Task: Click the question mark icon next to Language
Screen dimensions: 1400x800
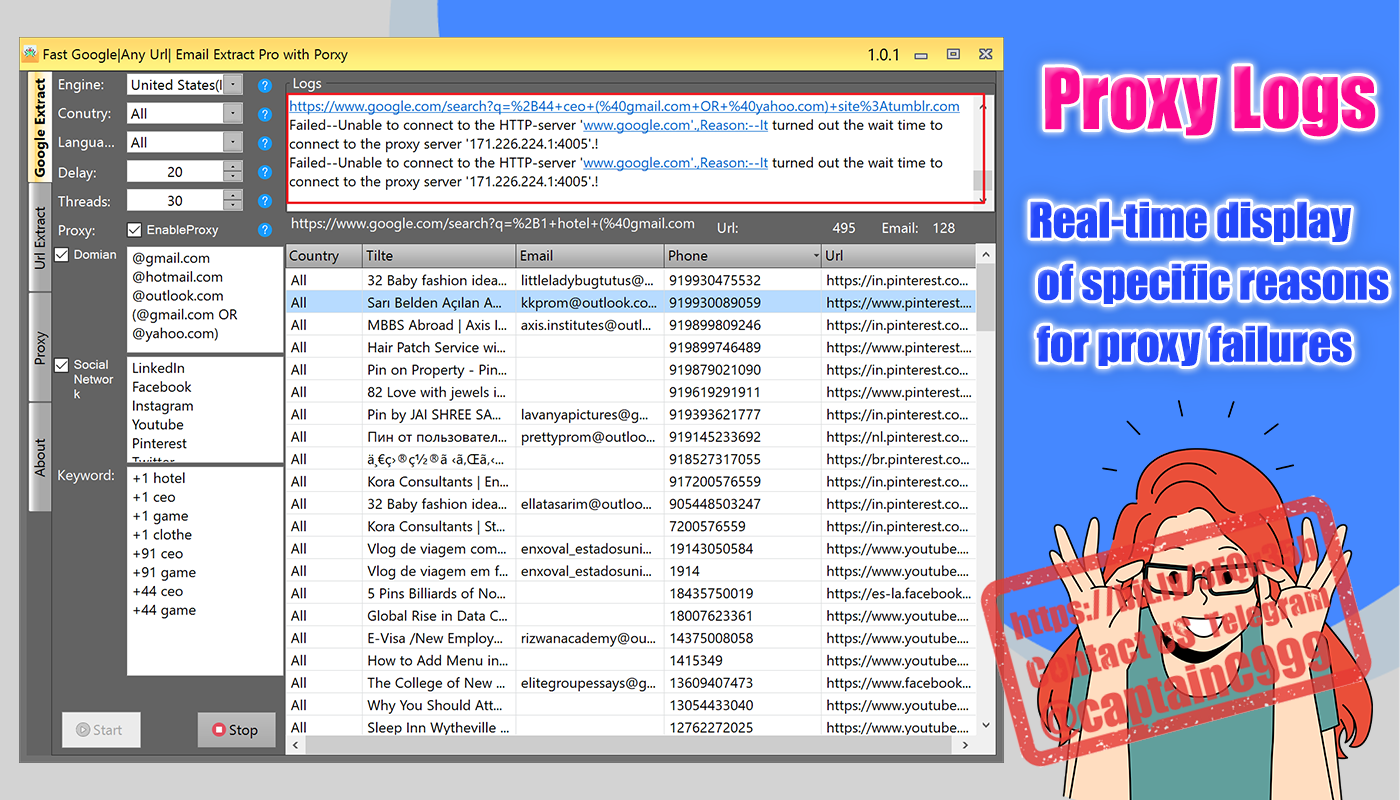Action: 264,142
